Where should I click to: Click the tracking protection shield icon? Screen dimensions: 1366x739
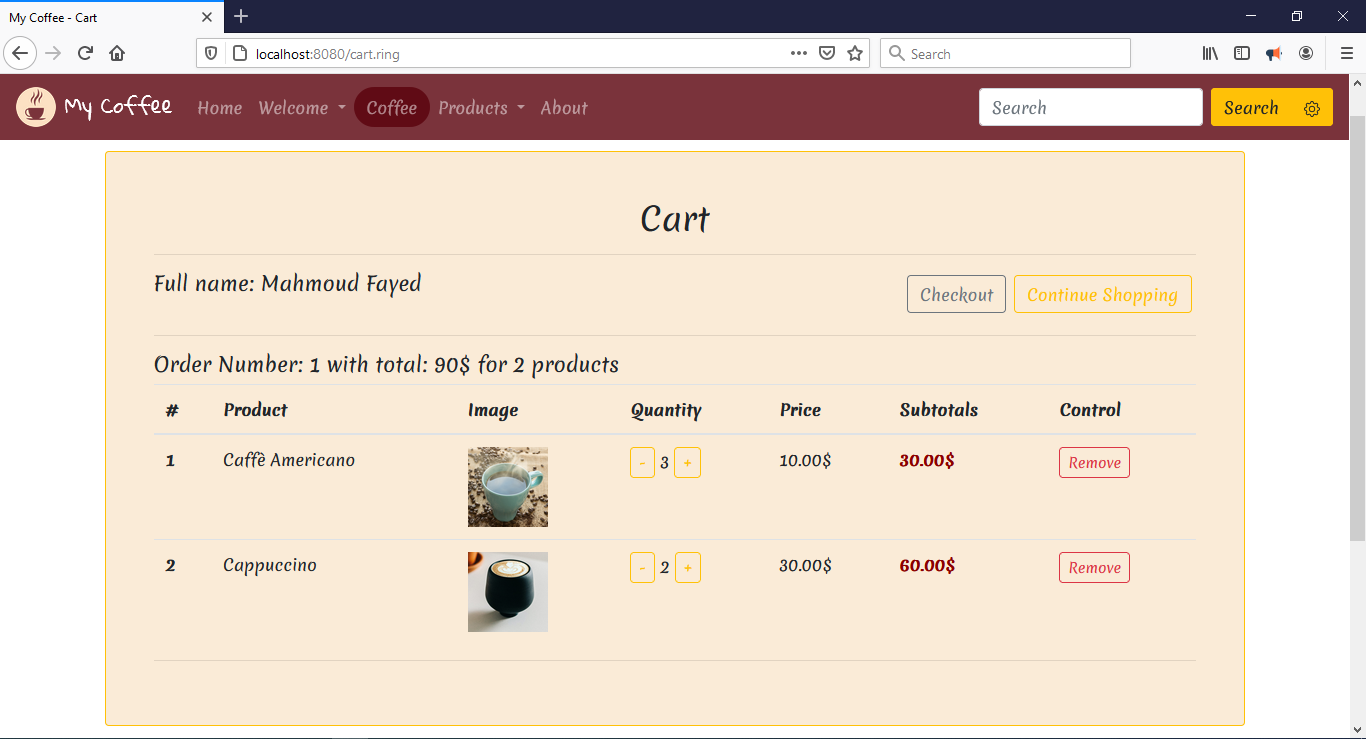(209, 53)
